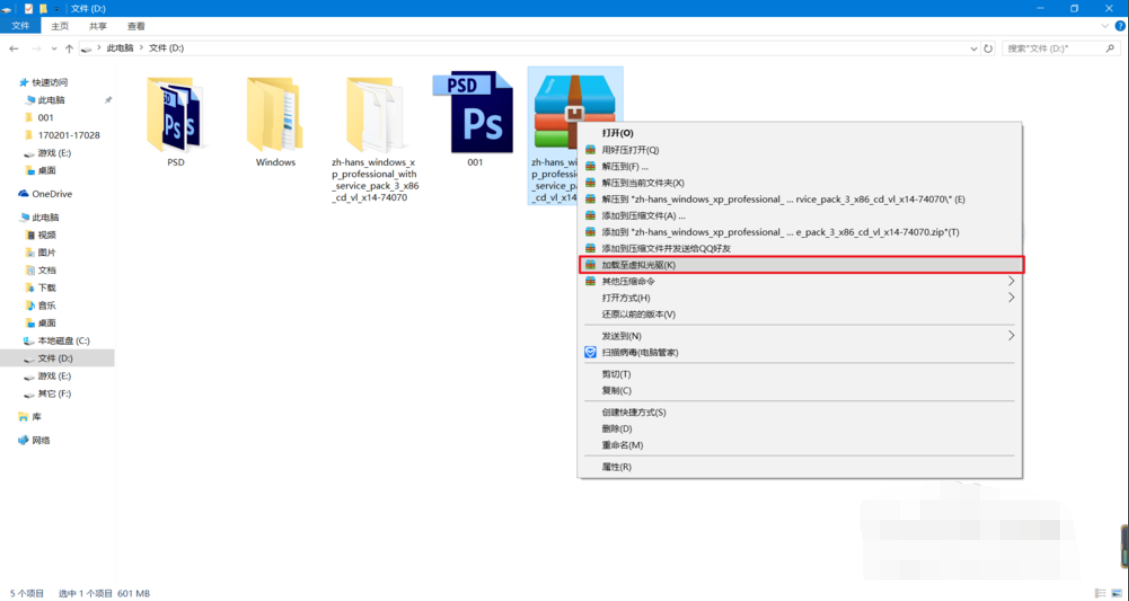Click the icon beside 添加到压缩文件(A)
1129x601 pixels.
pyautogui.click(x=590, y=216)
